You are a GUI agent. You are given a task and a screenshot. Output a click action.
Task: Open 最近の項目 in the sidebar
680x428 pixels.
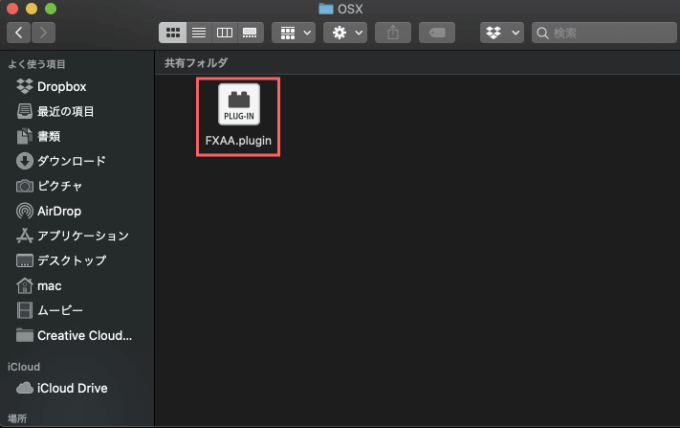(x=77, y=111)
